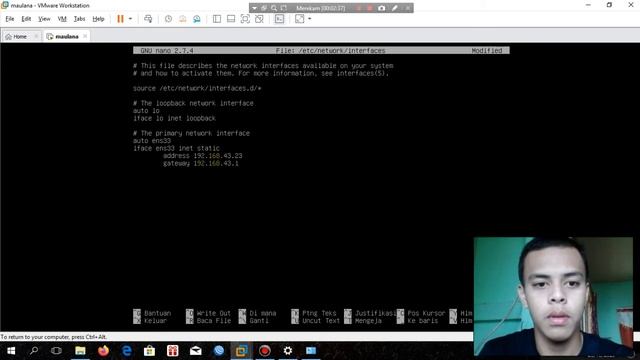This screenshot has height=360, width=640.
Task: Send Ctrl+Alt+Del to the virtual machine
Action: 148,19
